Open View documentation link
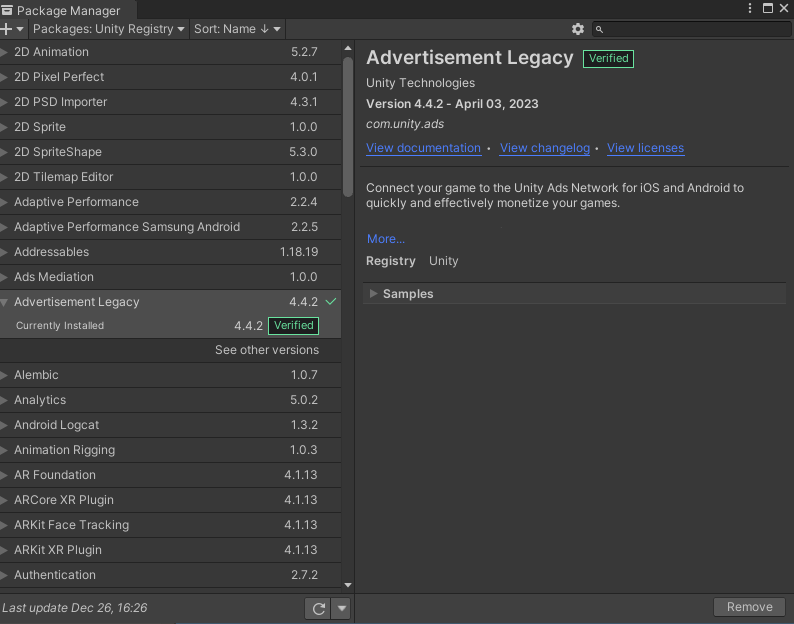This screenshot has width=794, height=624. pos(423,148)
